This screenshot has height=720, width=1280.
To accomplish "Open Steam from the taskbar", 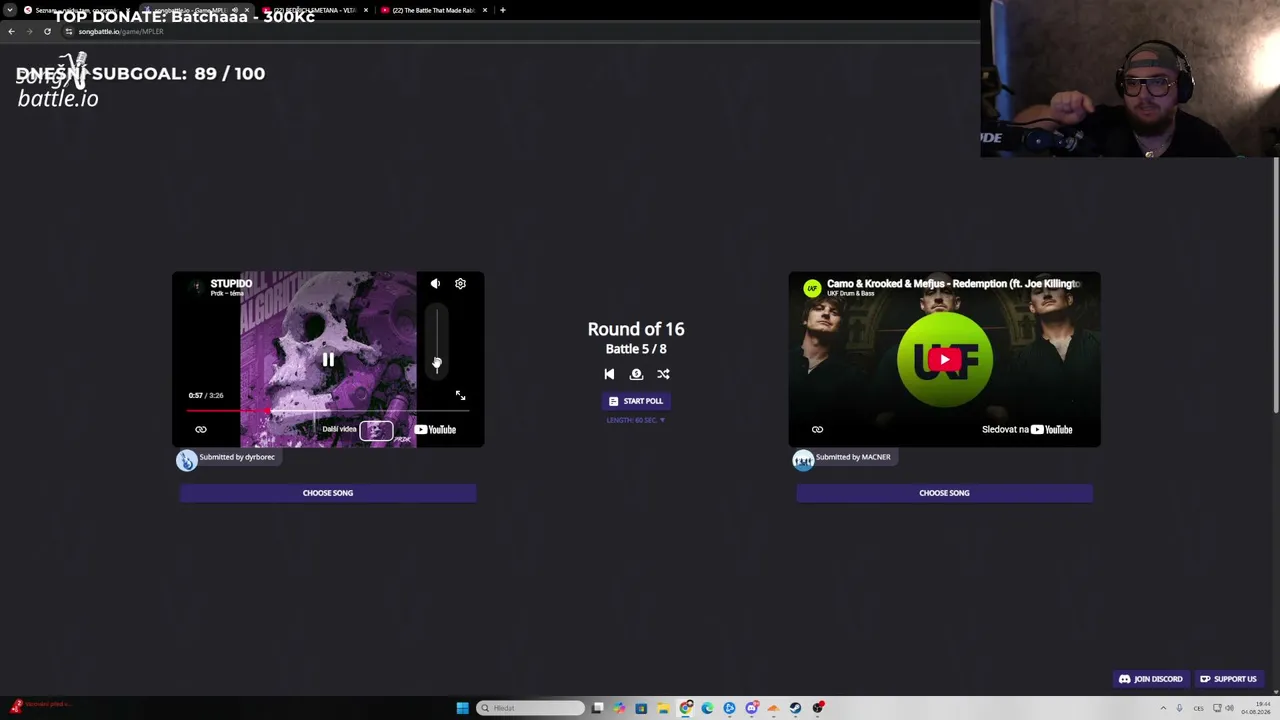I will tap(795, 708).
